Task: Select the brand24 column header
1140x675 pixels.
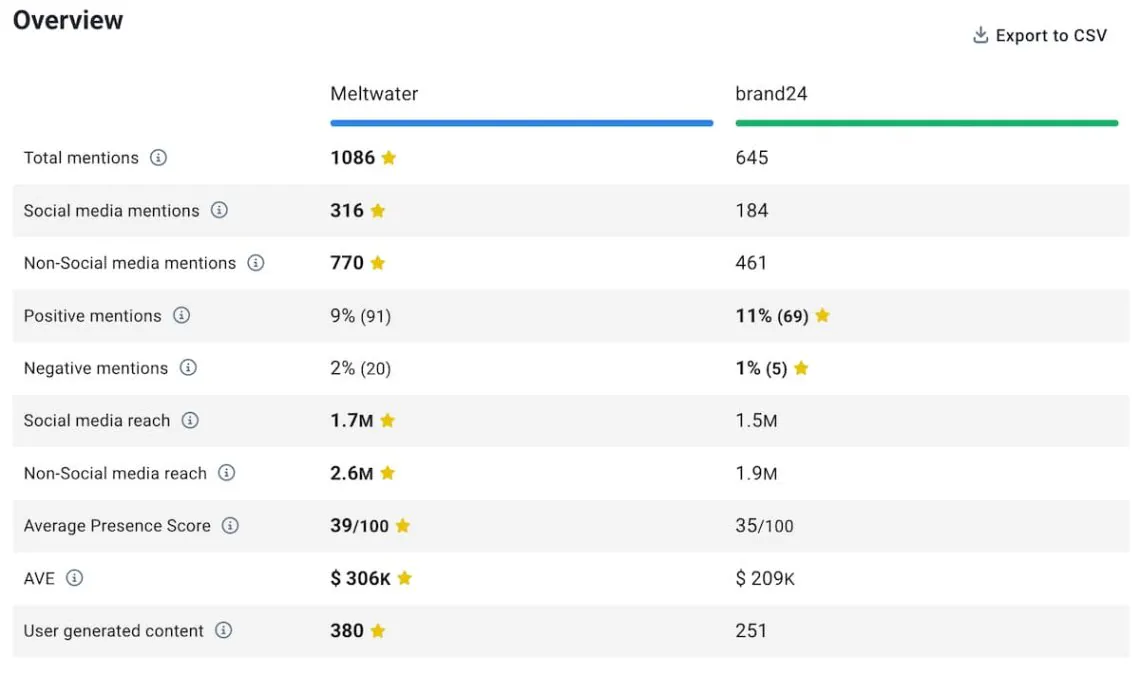Action: 771,93
